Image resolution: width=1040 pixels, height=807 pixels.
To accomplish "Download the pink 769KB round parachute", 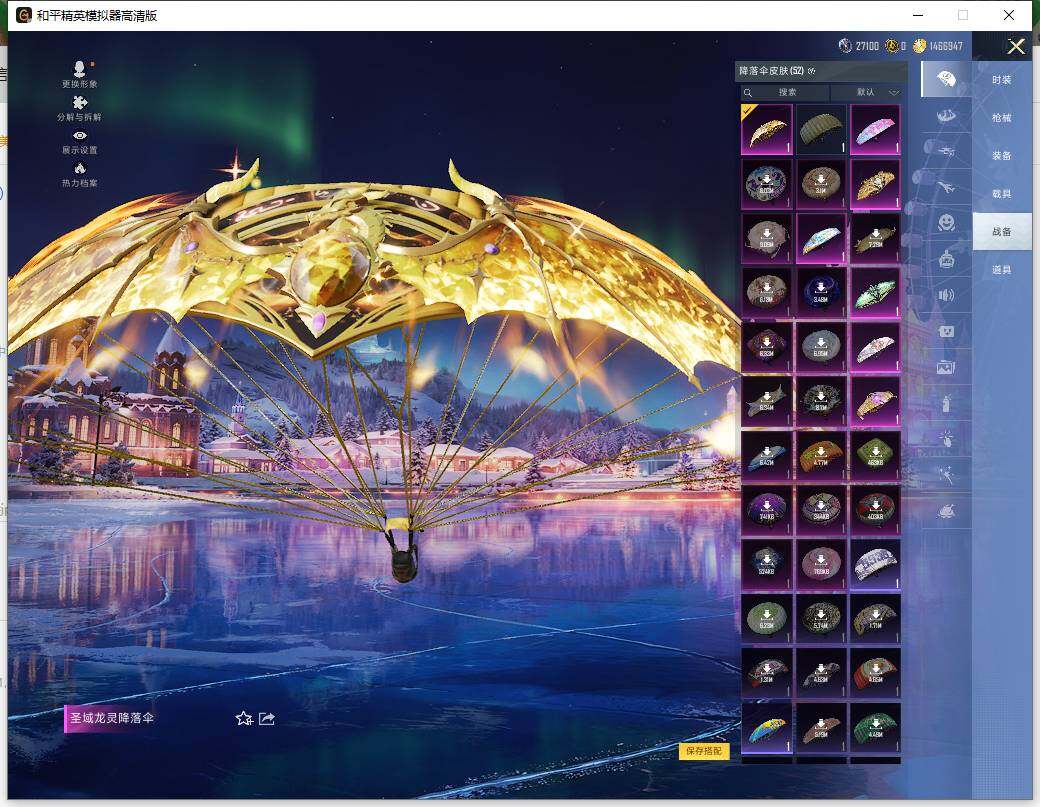I will [x=821, y=565].
